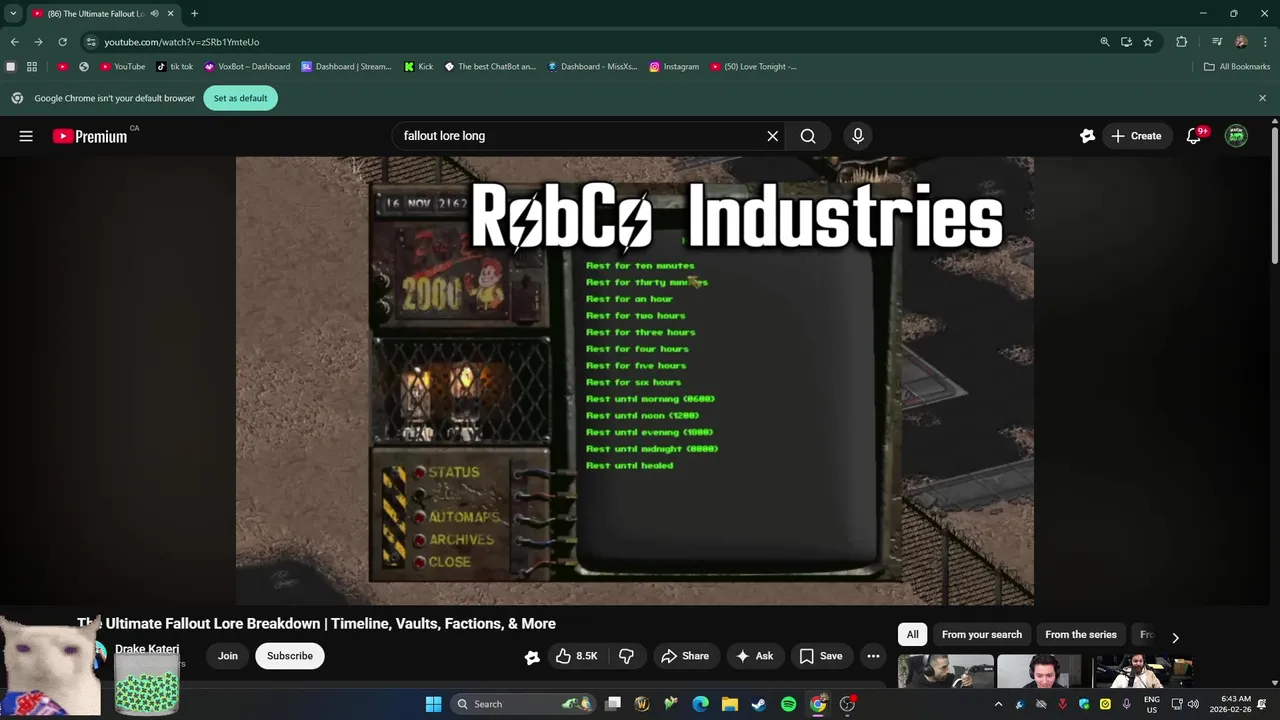Save the video to a playlist
Image resolution: width=1280 pixels, height=720 pixels.
tap(821, 656)
